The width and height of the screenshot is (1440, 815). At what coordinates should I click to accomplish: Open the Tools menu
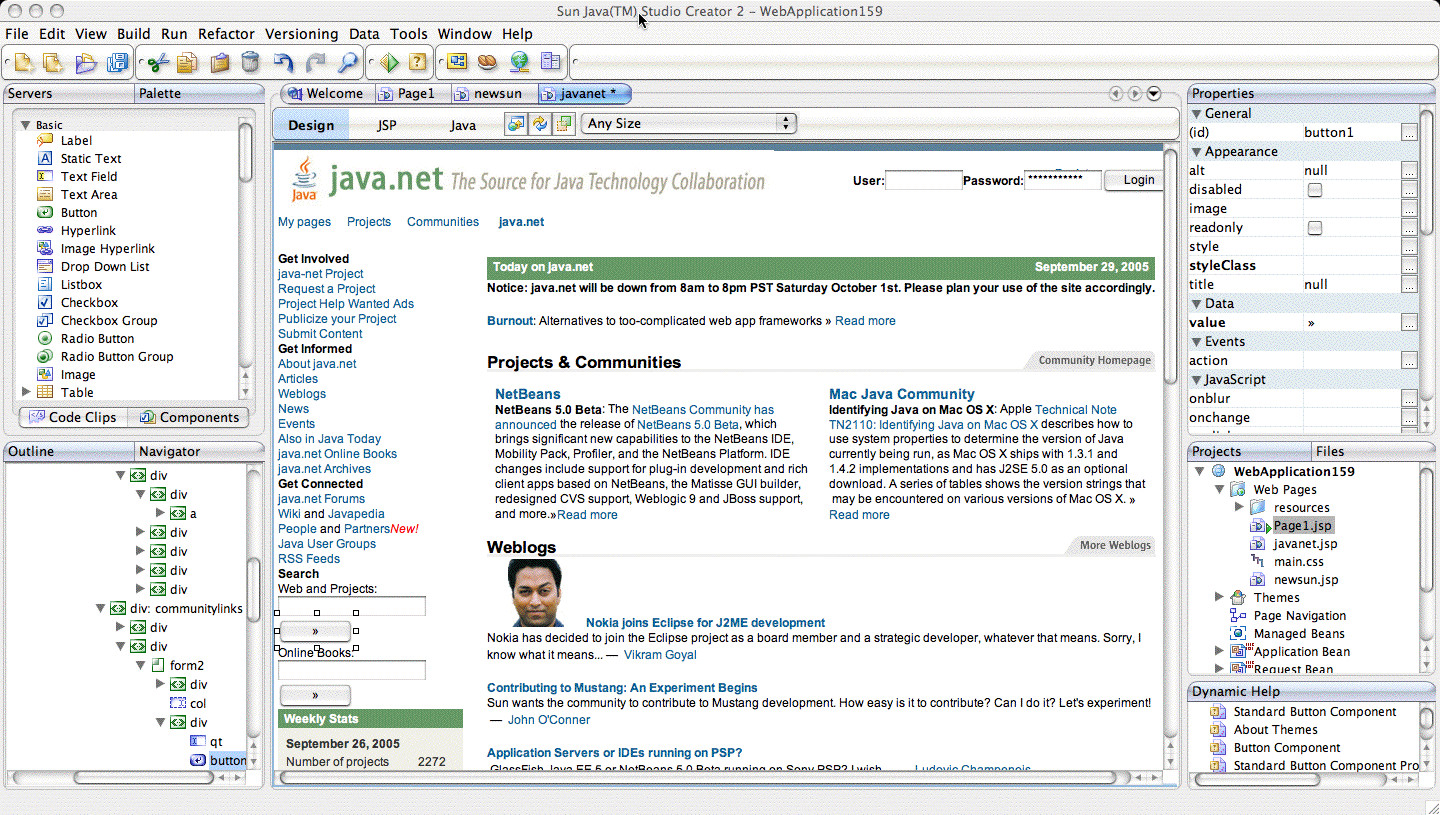click(x=409, y=34)
